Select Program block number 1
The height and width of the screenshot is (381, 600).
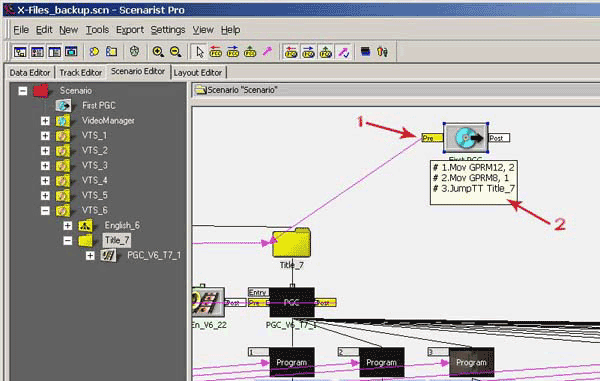(292, 362)
